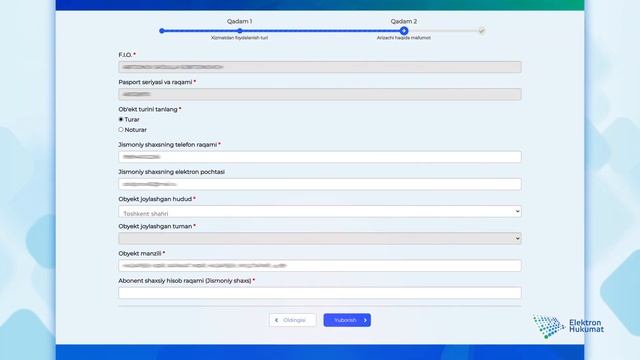Focus the Jismoniy shaxsning telefon raqami field
Viewport: 640px width, 360px height.
tap(320, 157)
